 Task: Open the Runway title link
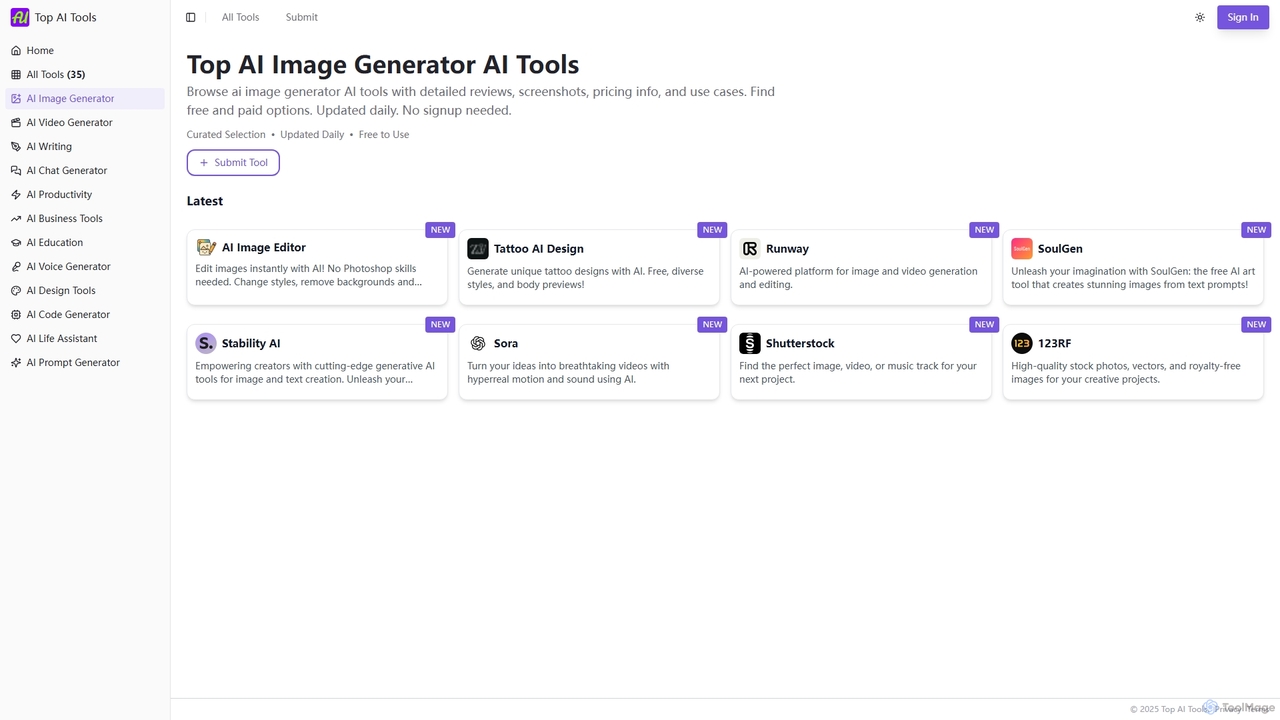(x=787, y=248)
